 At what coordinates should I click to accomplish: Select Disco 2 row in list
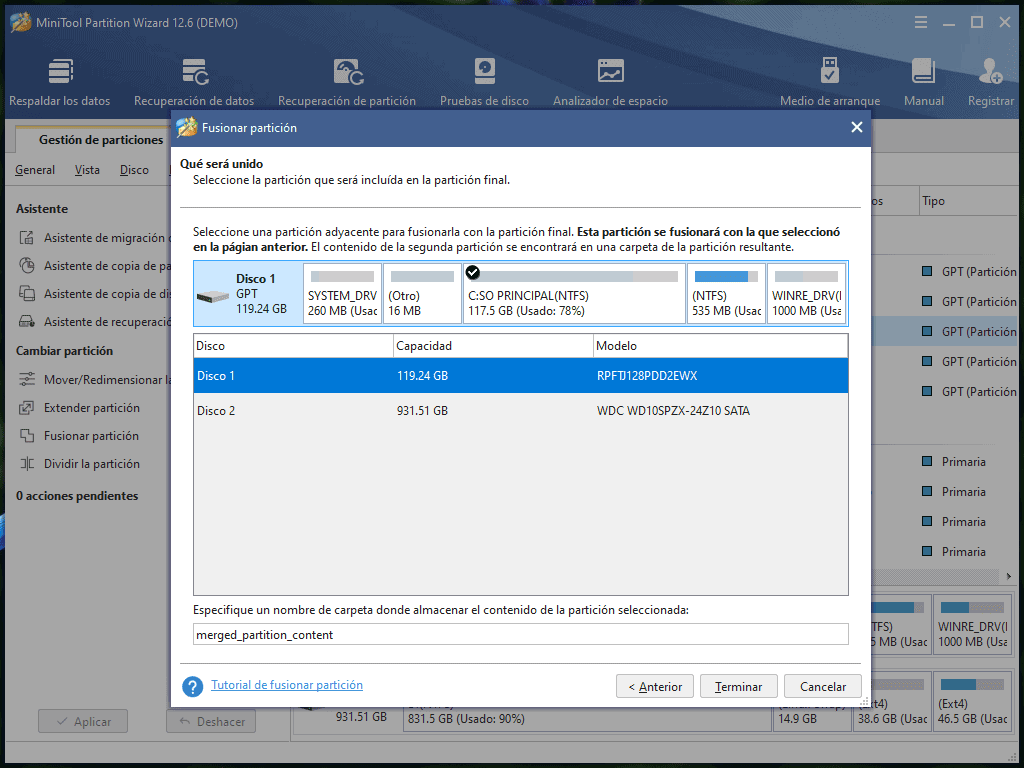coord(520,411)
